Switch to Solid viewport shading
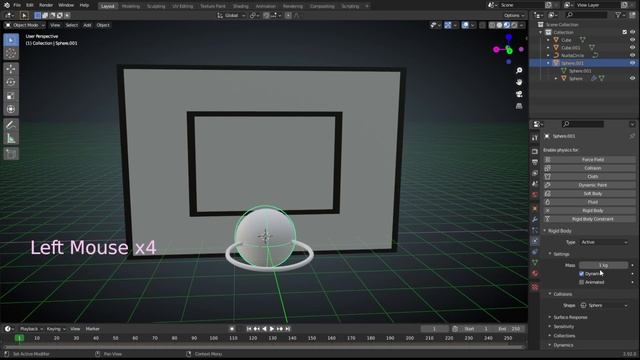The width and height of the screenshot is (640, 360). [499, 25]
